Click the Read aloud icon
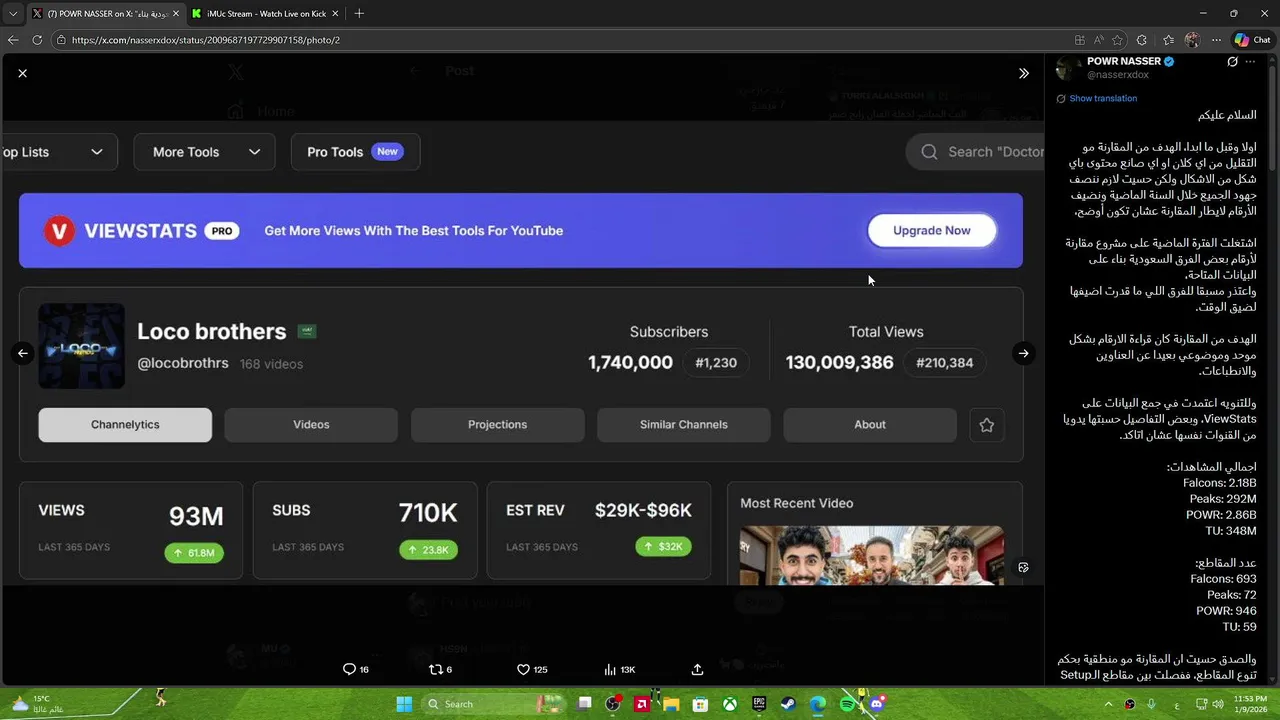Screen dimensions: 1280x720 (1098, 40)
